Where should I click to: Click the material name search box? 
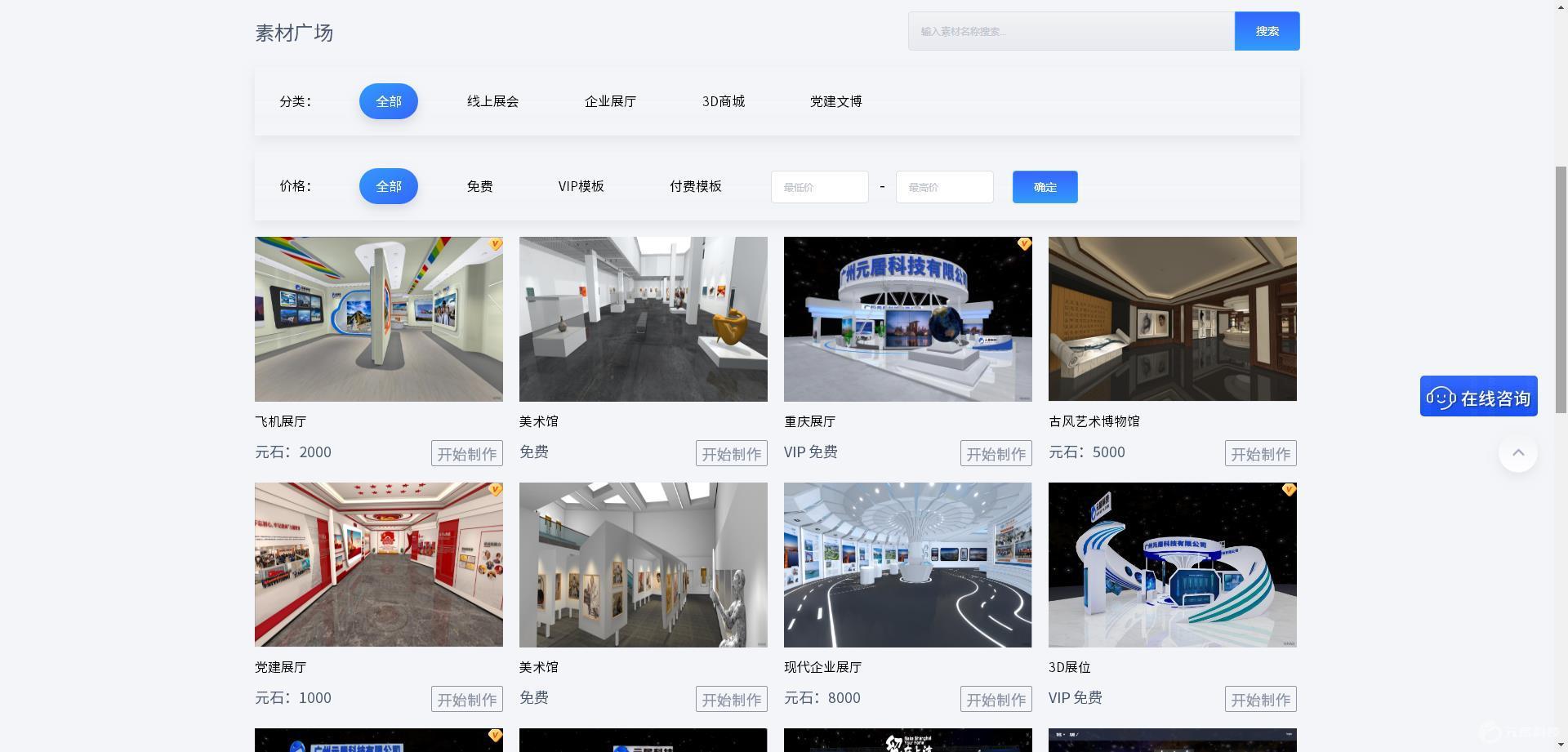pyautogui.click(x=1071, y=31)
